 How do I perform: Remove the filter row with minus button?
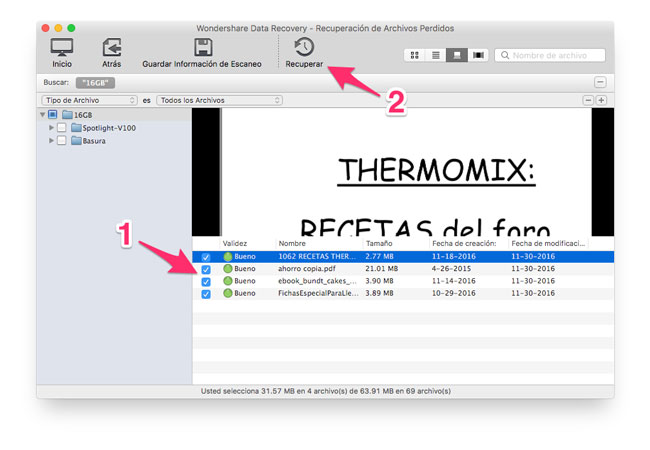pyautogui.click(x=589, y=100)
